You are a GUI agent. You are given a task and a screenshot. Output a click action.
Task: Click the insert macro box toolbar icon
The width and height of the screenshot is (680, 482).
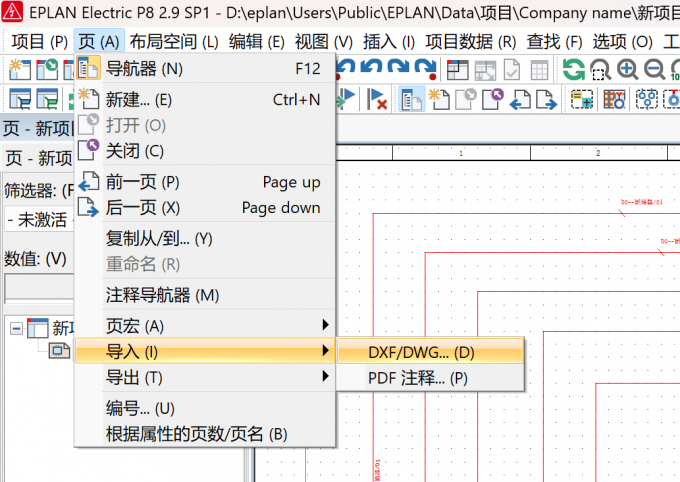(x=582, y=99)
